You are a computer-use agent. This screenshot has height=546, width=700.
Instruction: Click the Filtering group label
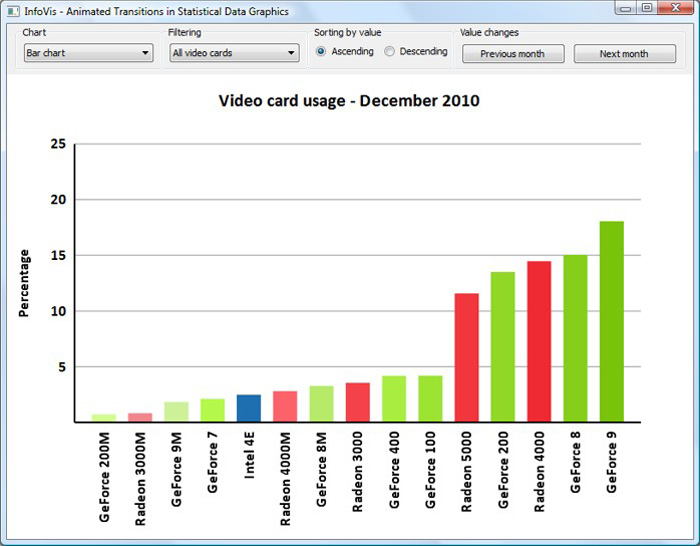(x=184, y=33)
